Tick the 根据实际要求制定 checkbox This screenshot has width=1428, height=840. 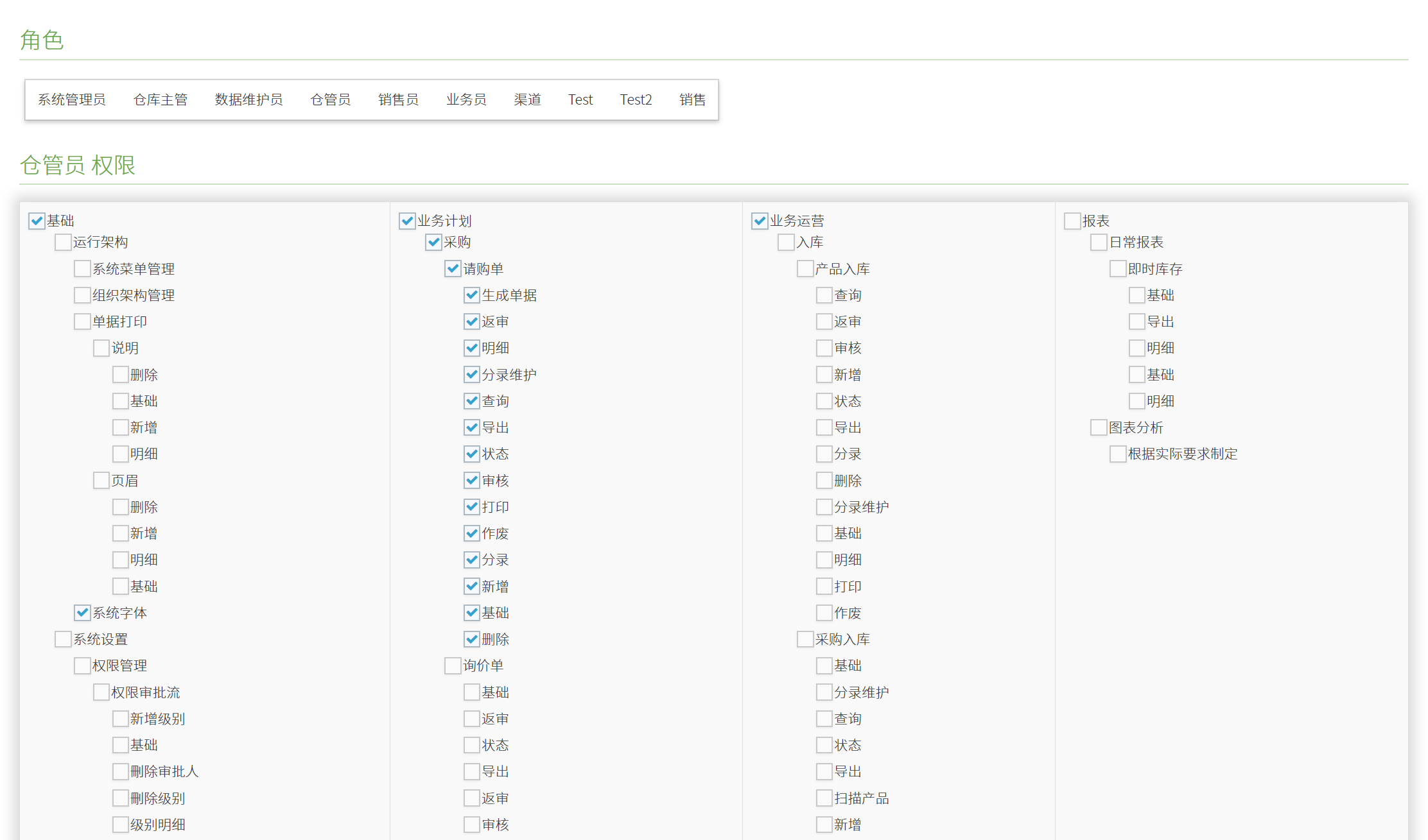(x=1119, y=454)
